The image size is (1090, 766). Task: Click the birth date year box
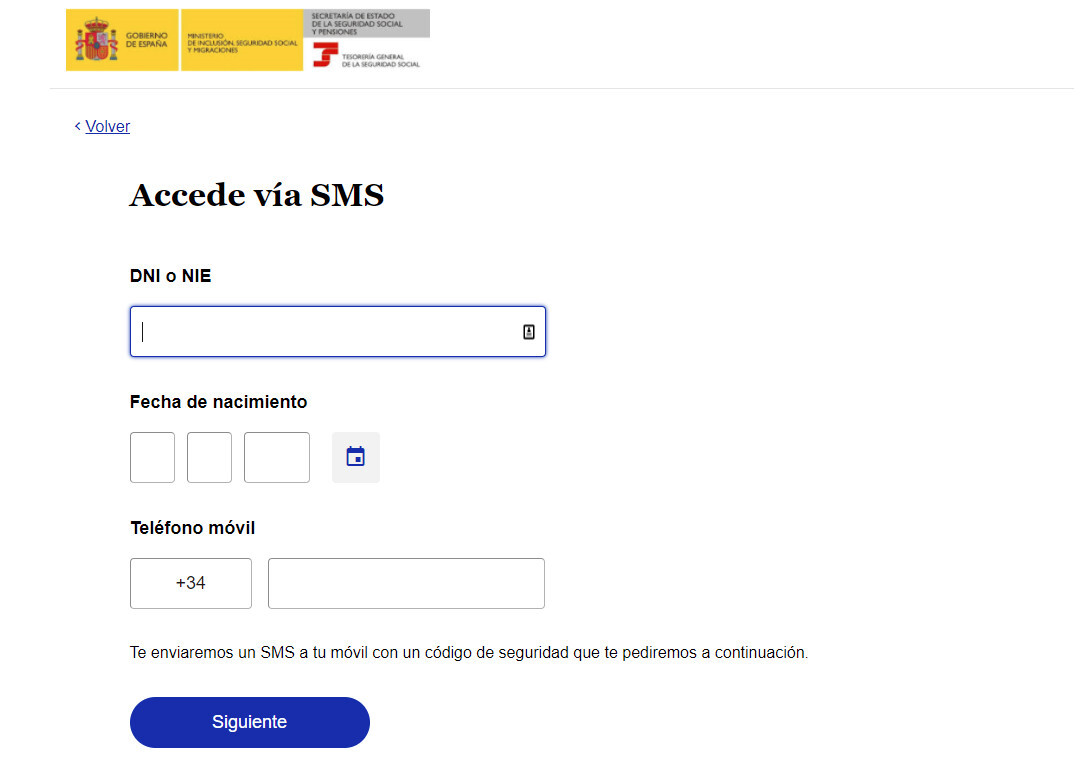(x=276, y=457)
